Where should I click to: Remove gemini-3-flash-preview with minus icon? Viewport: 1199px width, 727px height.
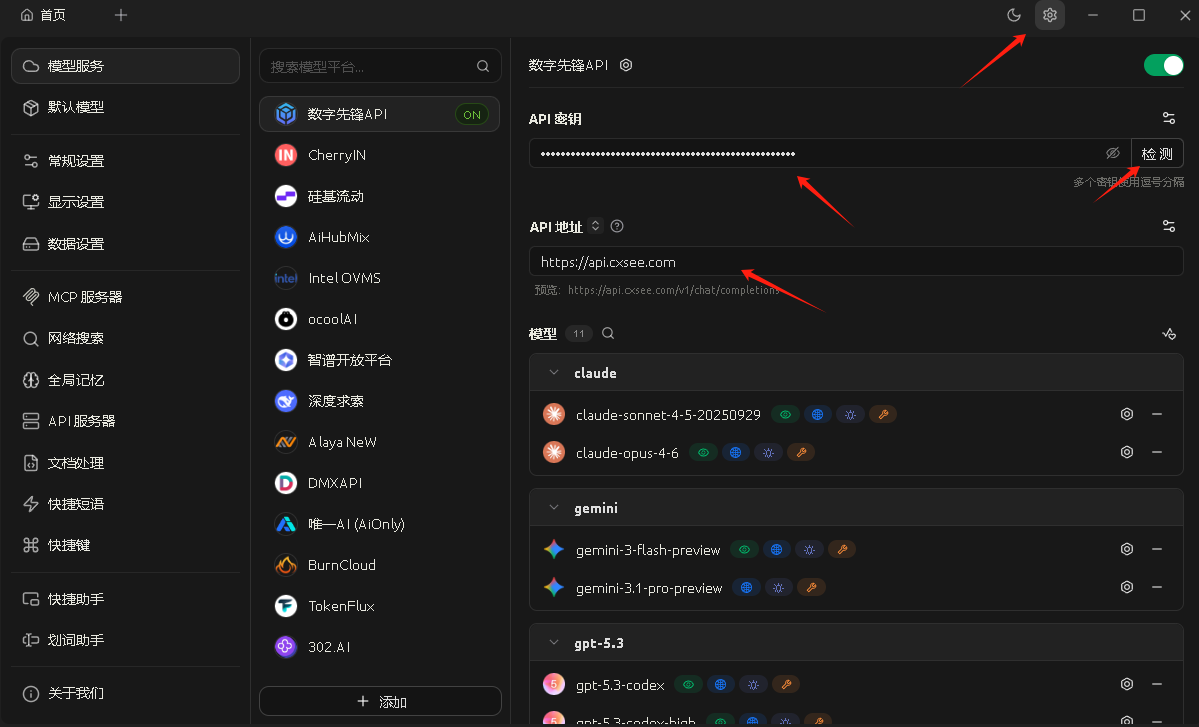[1157, 549]
